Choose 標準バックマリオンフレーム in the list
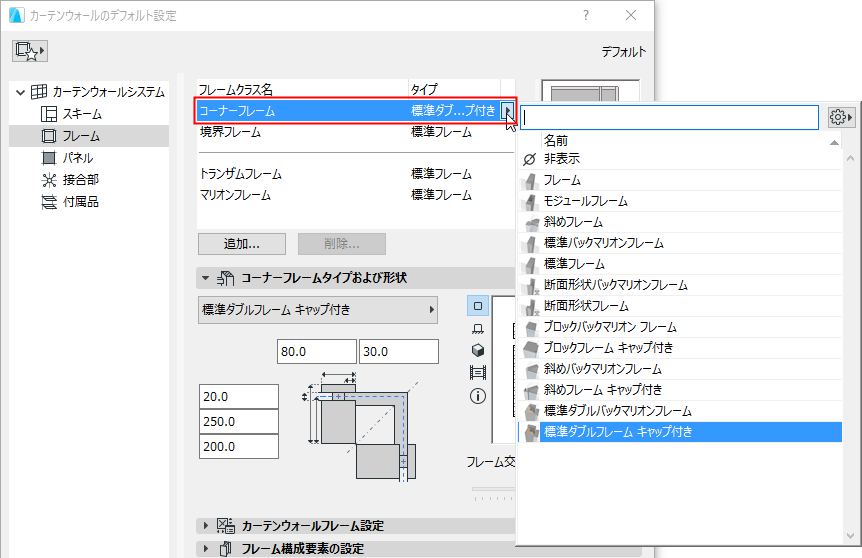Viewport: 862px width, 558px height. (680, 243)
